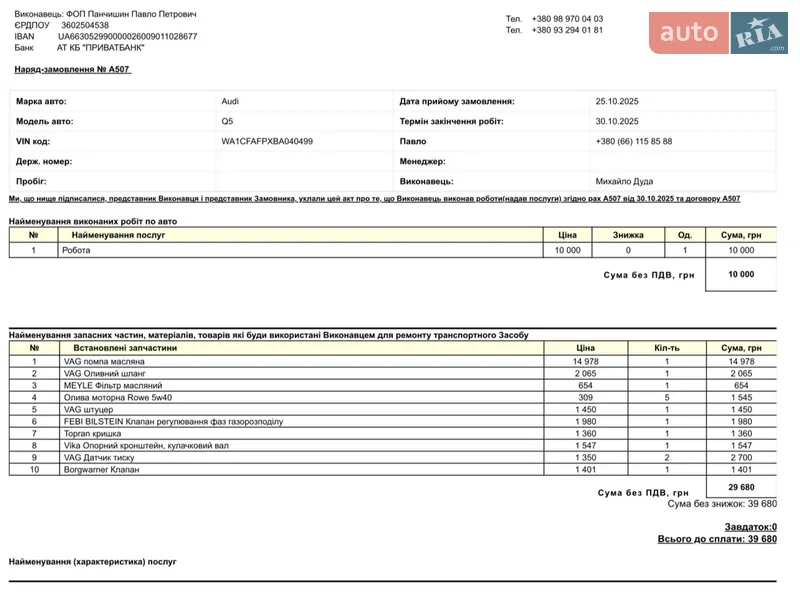The image size is (800, 600).
Task: Click row 'VAG помпа масляна'
Action: (x=393, y=362)
